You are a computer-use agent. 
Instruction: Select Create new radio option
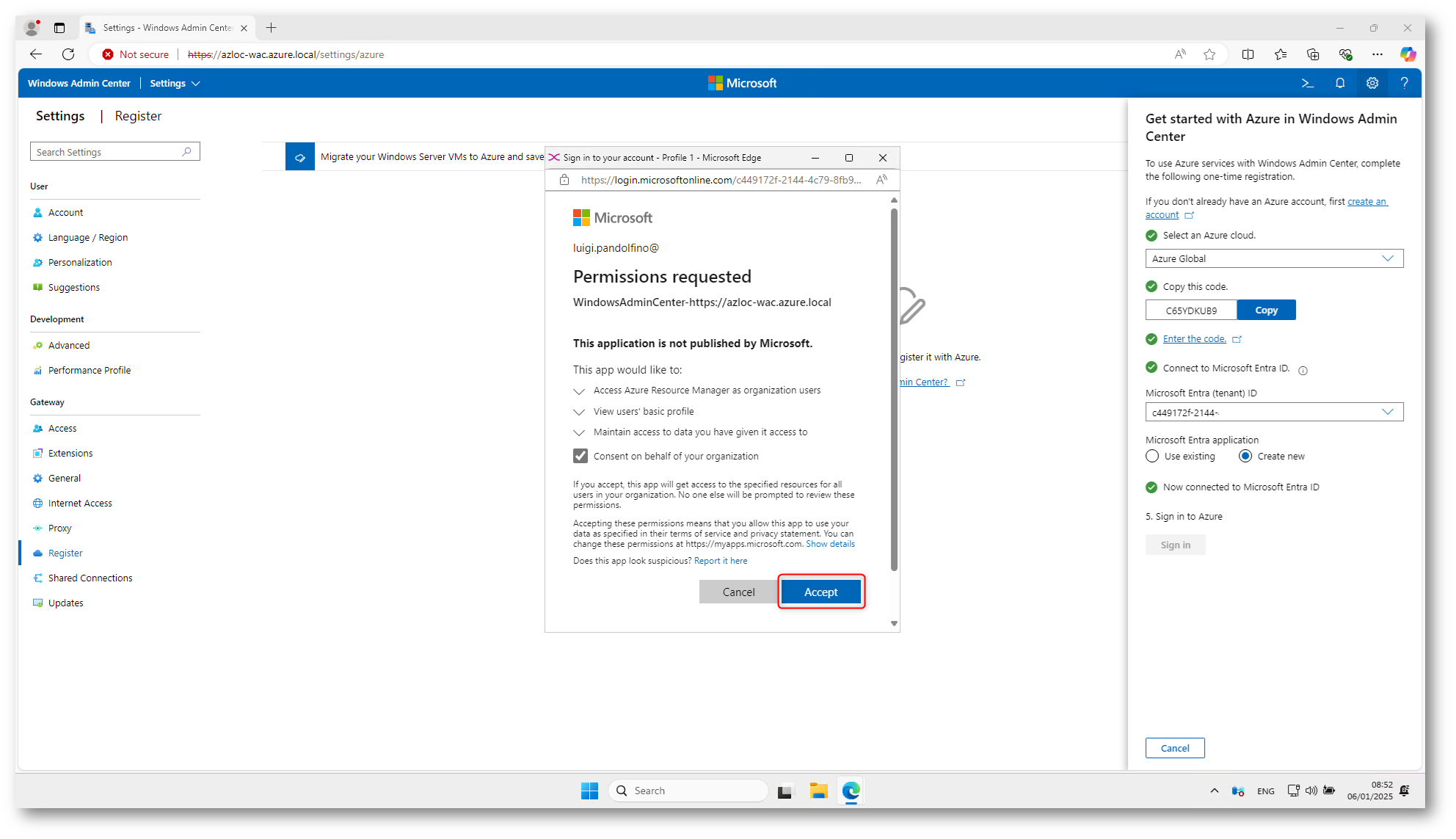(x=1245, y=456)
